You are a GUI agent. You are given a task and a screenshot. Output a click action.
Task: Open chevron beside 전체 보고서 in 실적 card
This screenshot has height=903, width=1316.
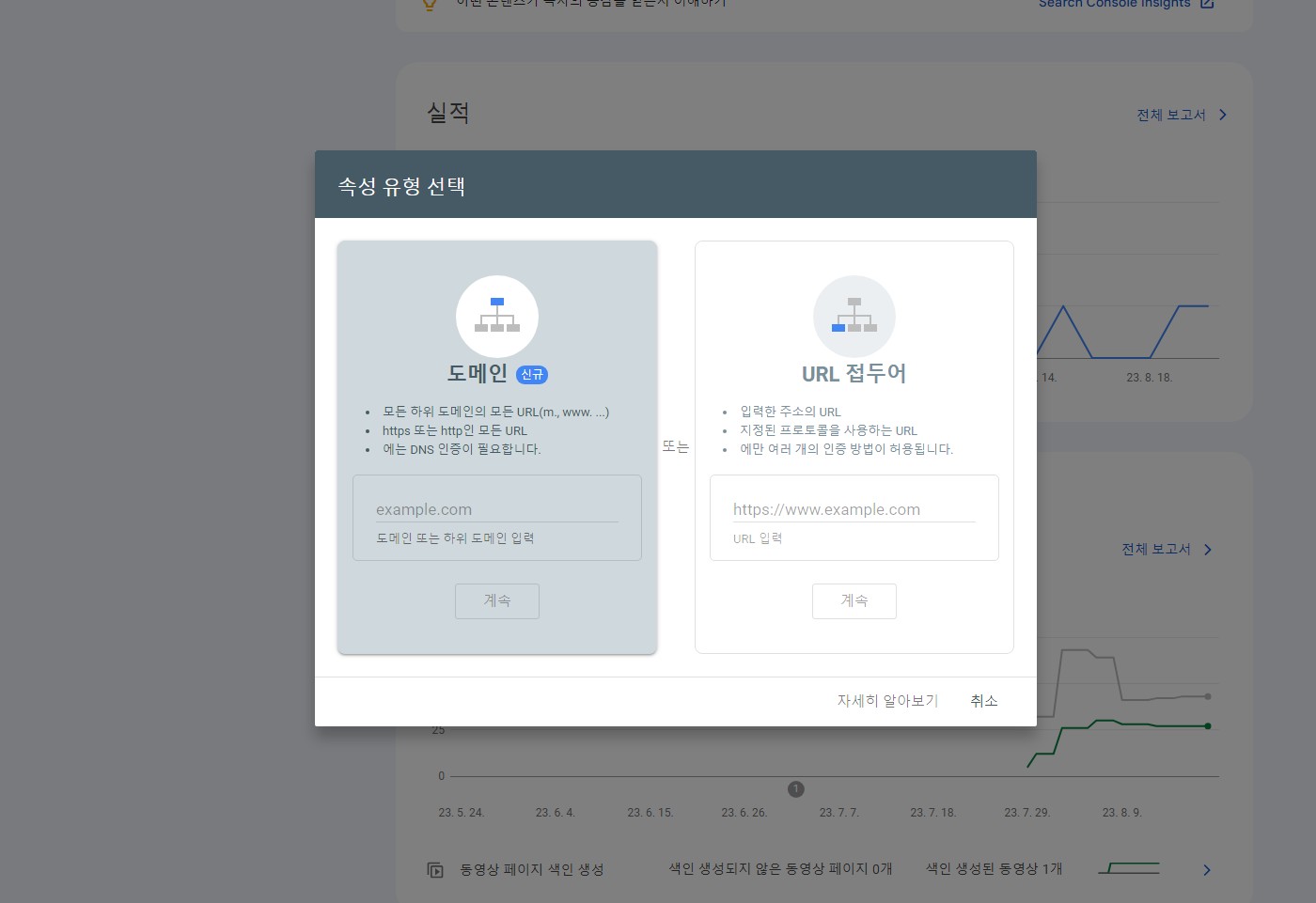pos(1223,115)
